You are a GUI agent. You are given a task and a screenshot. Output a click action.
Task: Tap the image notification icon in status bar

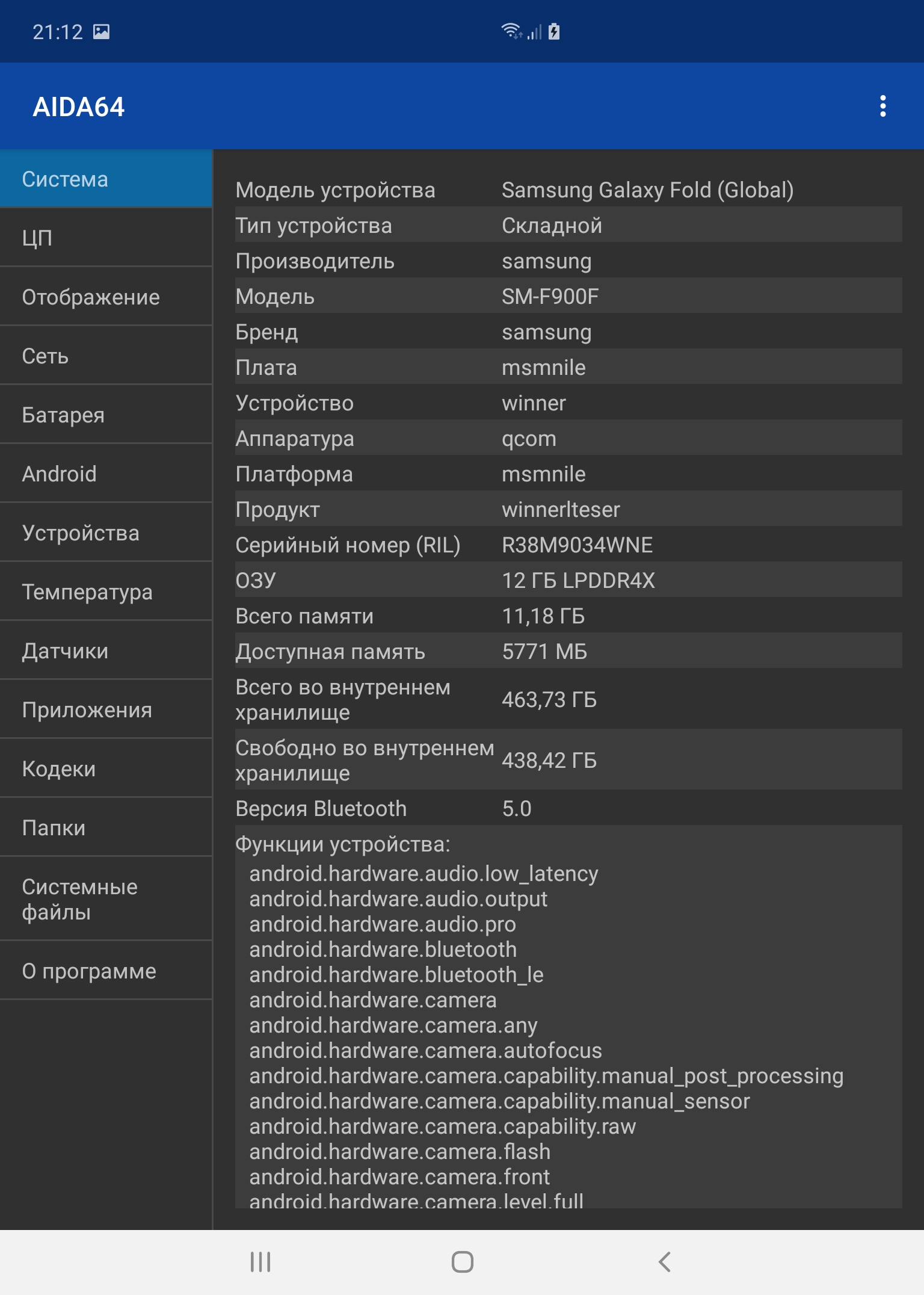[x=101, y=31]
